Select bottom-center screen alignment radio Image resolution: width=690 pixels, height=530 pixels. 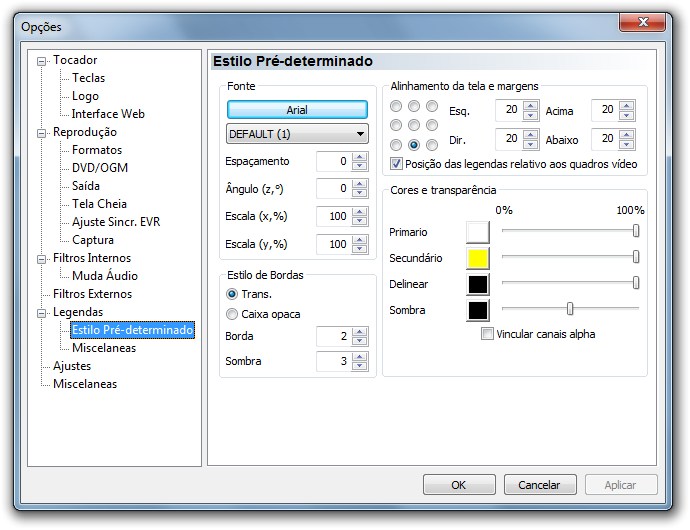tap(414, 145)
